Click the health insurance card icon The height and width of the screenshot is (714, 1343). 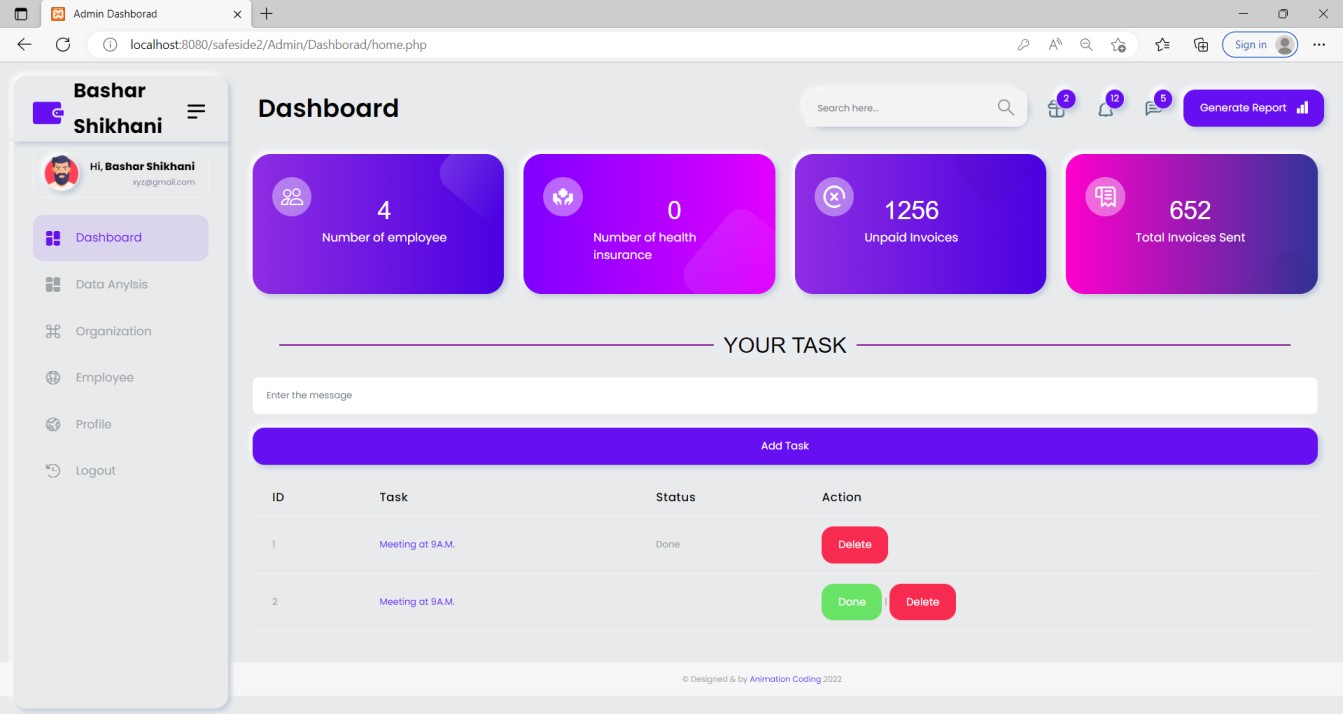pos(563,197)
